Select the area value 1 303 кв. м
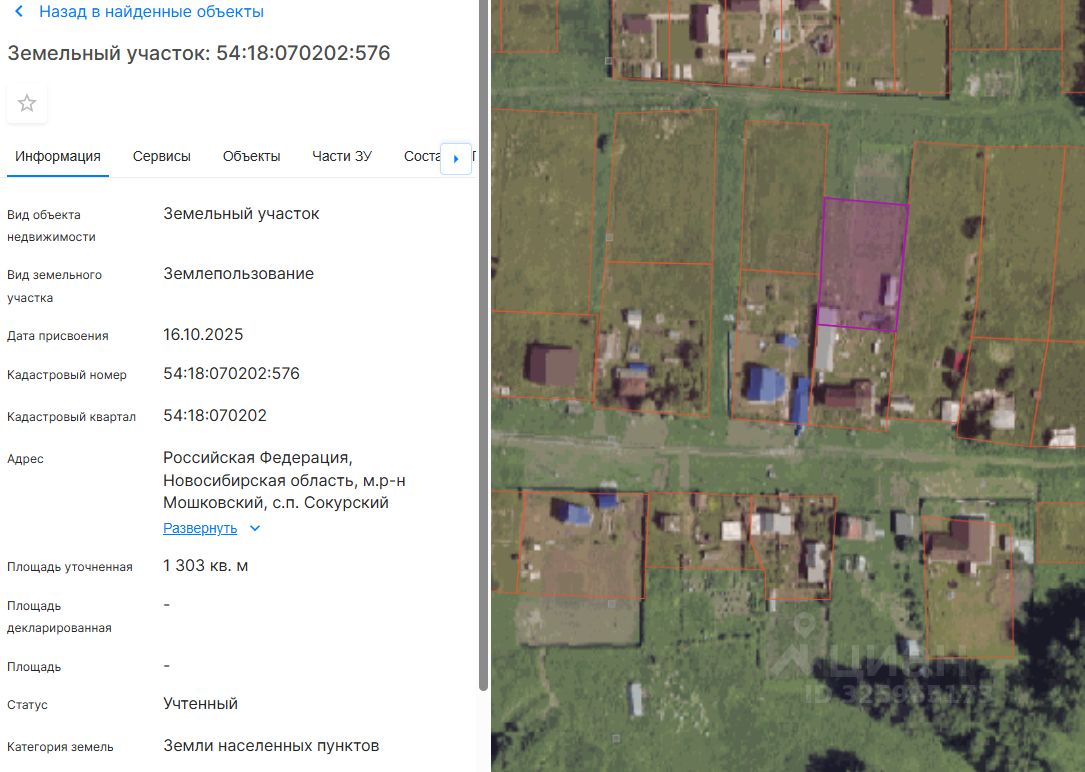The width and height of the screenshot is (1085, 772). pyautogui.click(x=206, y=566)
